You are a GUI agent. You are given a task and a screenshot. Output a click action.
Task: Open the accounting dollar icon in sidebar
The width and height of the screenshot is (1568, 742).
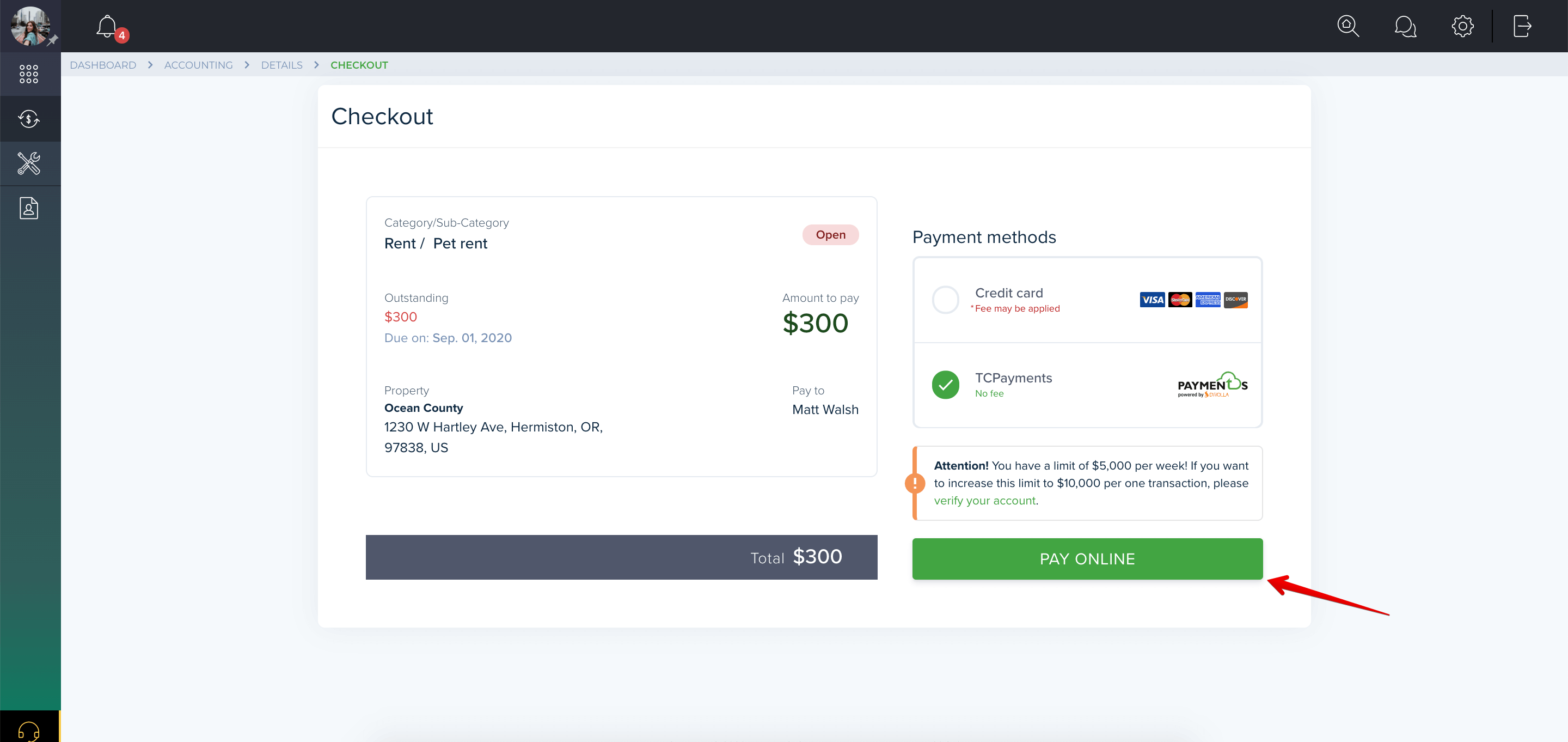29,119
